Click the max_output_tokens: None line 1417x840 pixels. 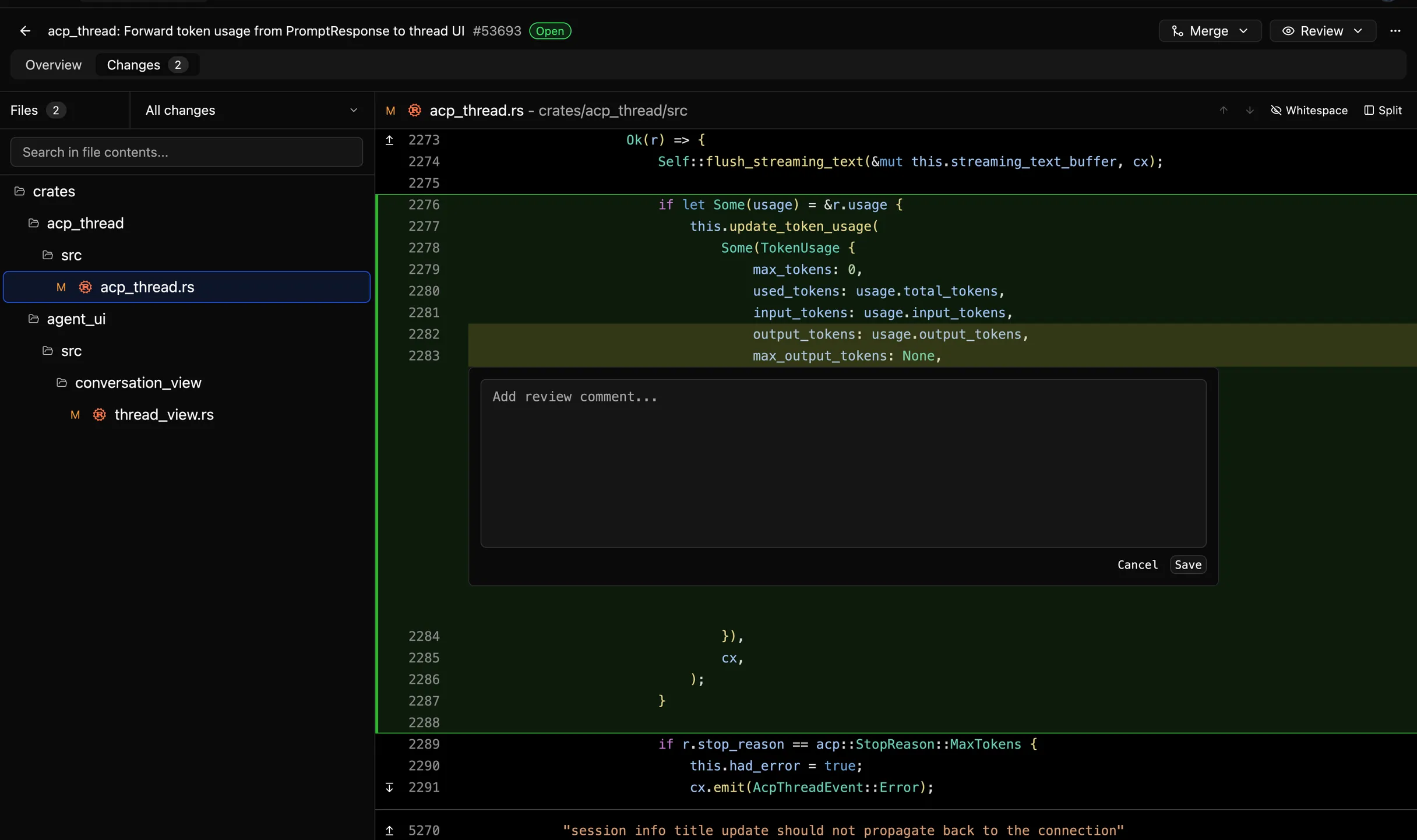[847, 356]
